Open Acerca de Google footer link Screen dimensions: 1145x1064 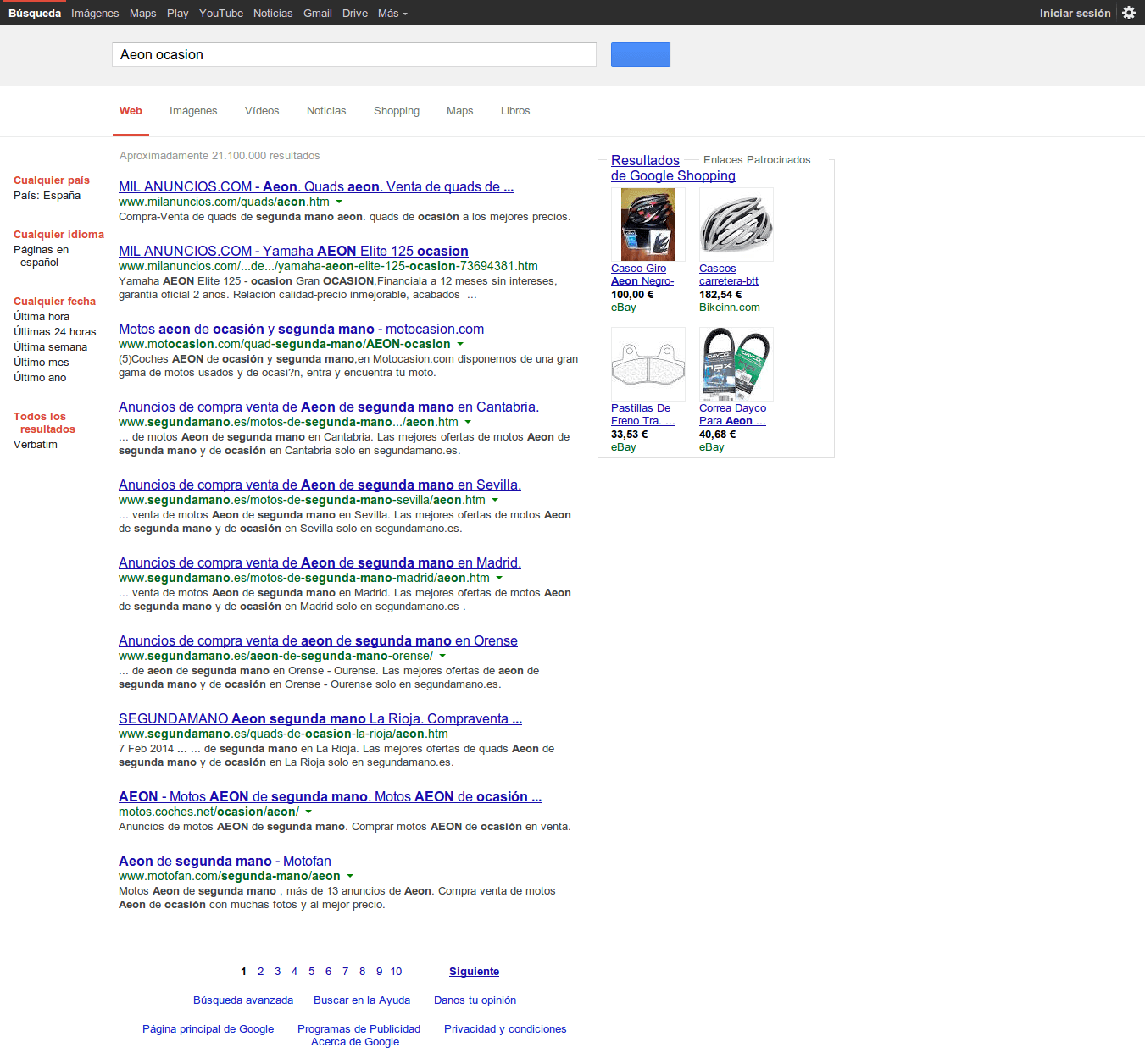coord(355,1042)
